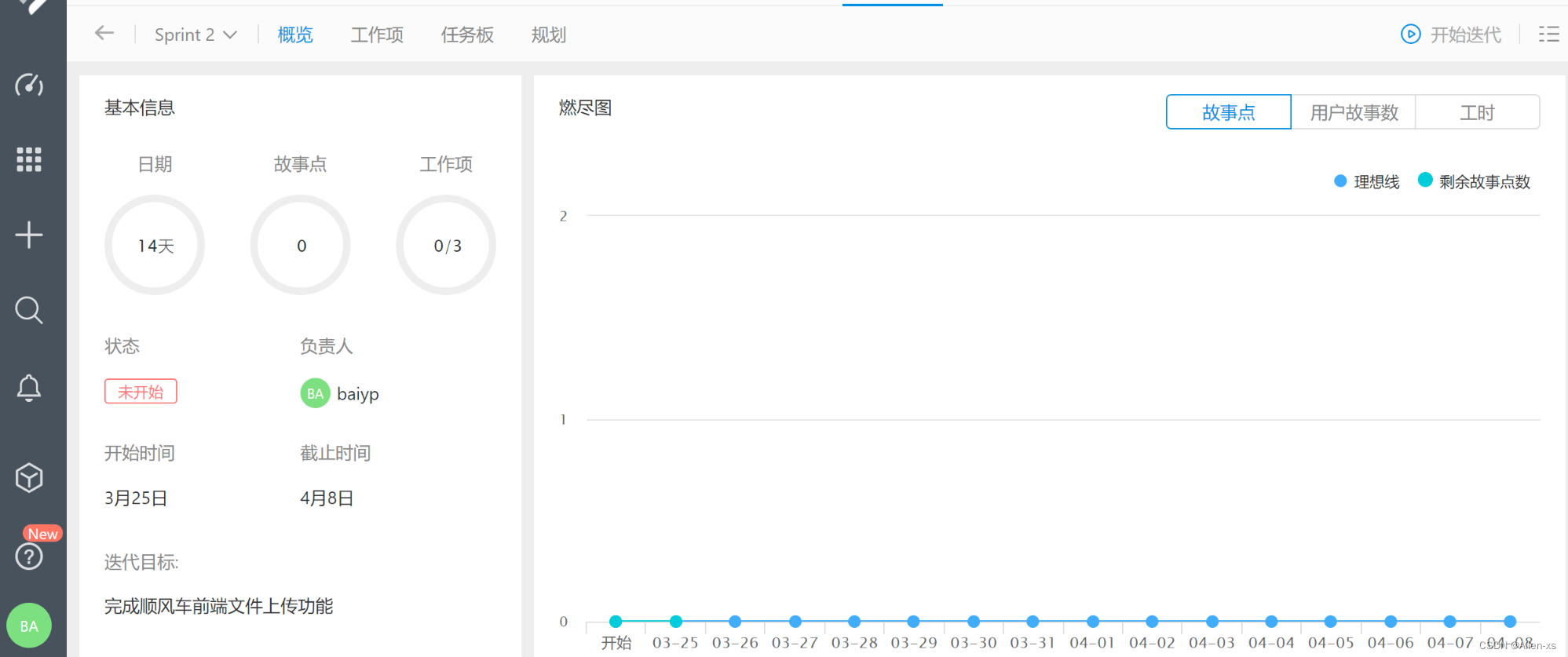1568x657 pixels.
Task: Click the baiyp owner avatar
Action: click(x=315, y=393)
